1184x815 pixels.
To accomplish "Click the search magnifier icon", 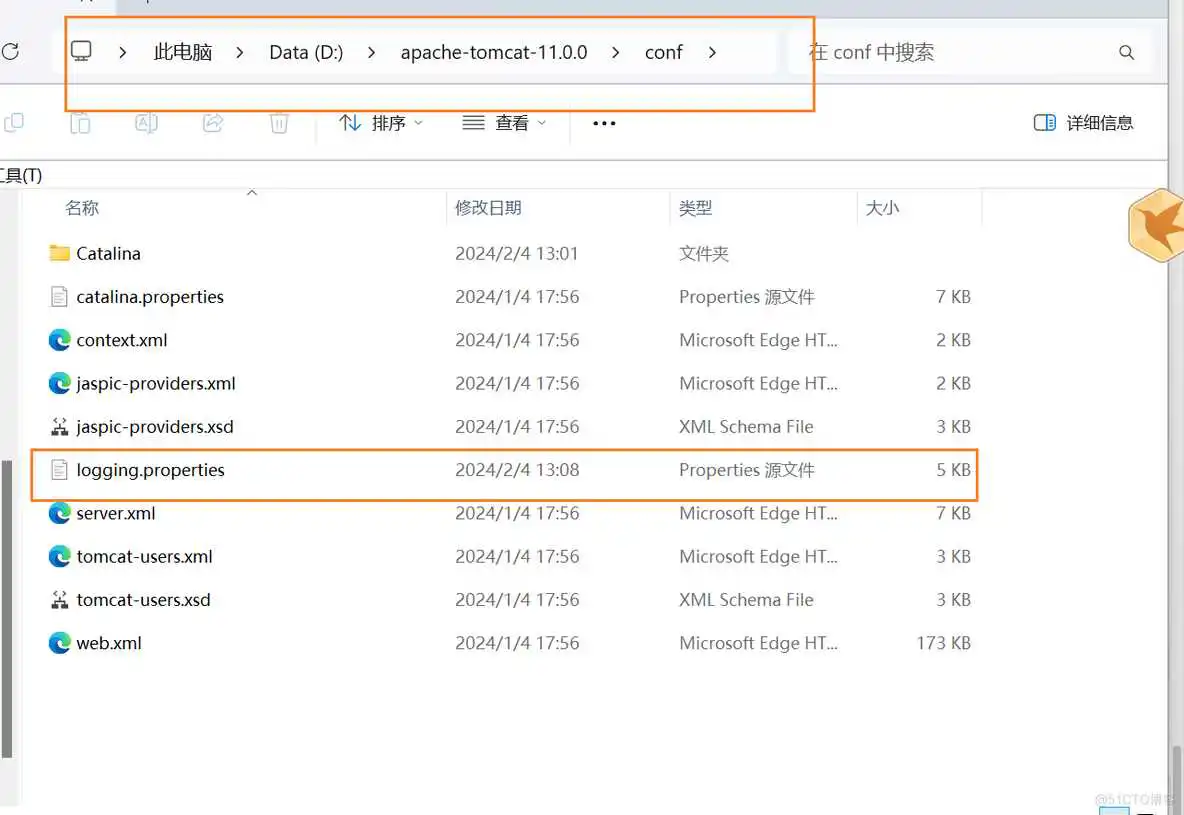I will point(1126,52).
